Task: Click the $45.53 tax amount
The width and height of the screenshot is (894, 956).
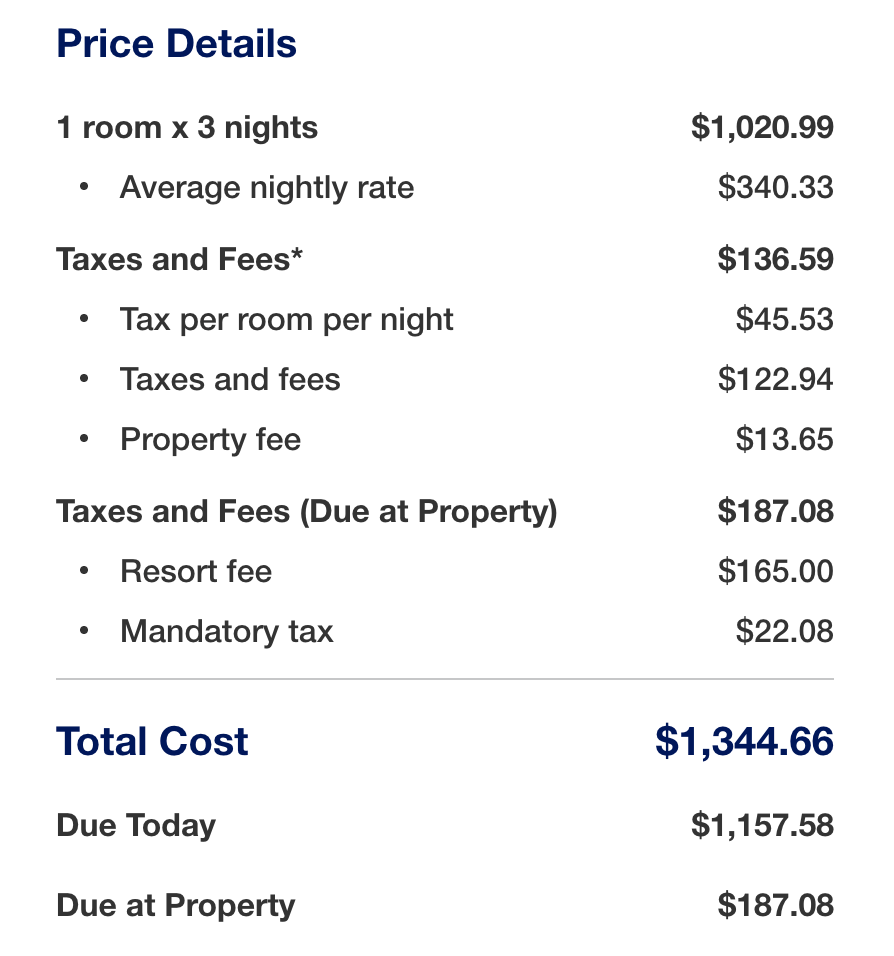Action: pyautogui.click(x=784, y=320)
